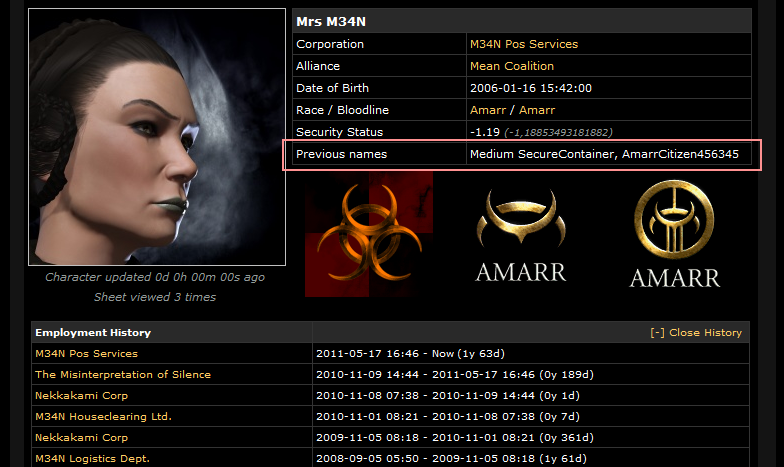Click the circular Amarr bloodline emblem

coord(674,234)
